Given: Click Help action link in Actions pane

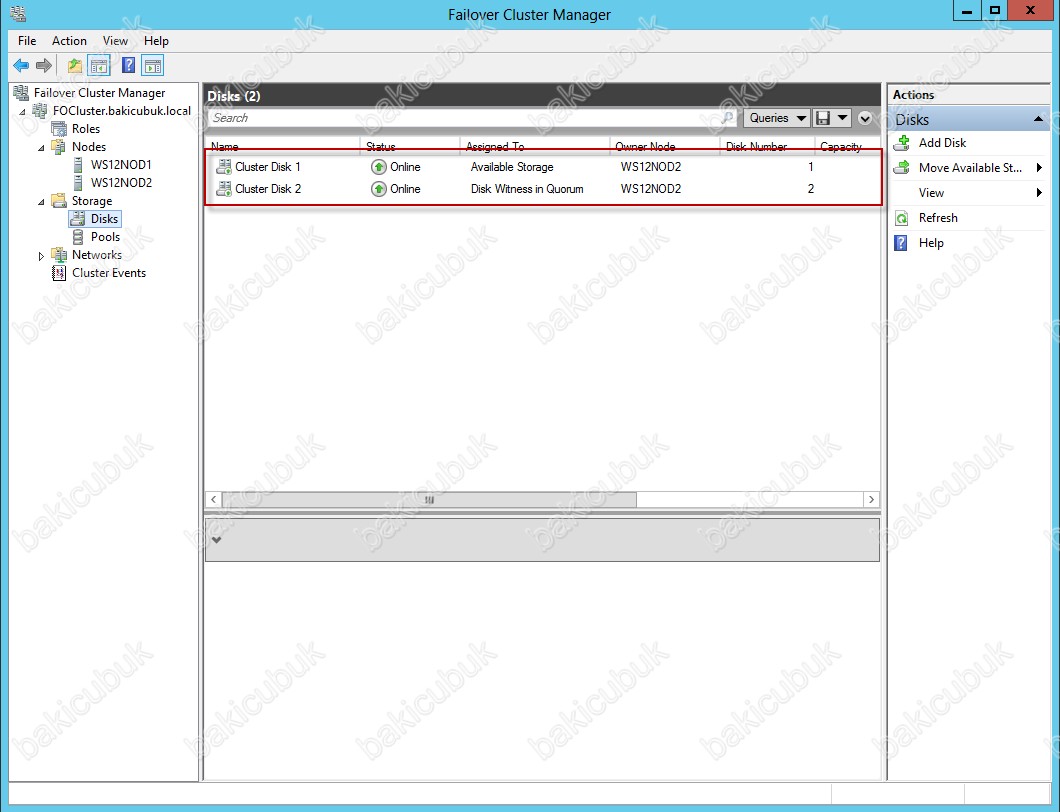Looking at the screenshot, I should pyautogui.click(x=931, y=243).
